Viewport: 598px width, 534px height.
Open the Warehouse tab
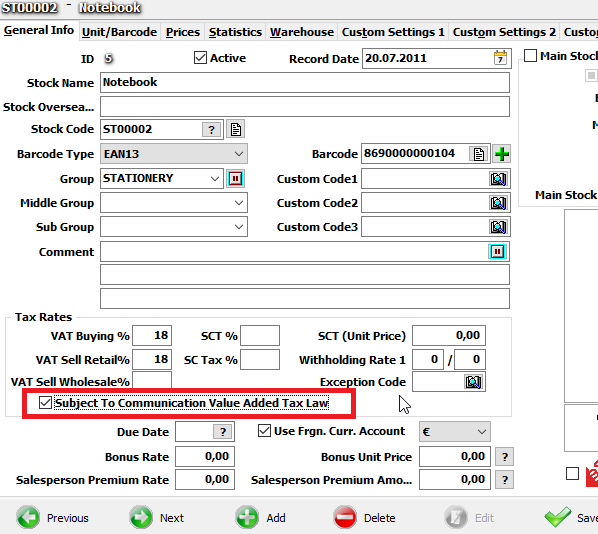coord(302,32)
